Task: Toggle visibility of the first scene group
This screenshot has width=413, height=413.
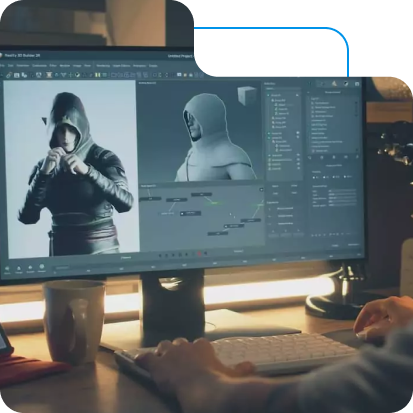Action: pos(297,95)
